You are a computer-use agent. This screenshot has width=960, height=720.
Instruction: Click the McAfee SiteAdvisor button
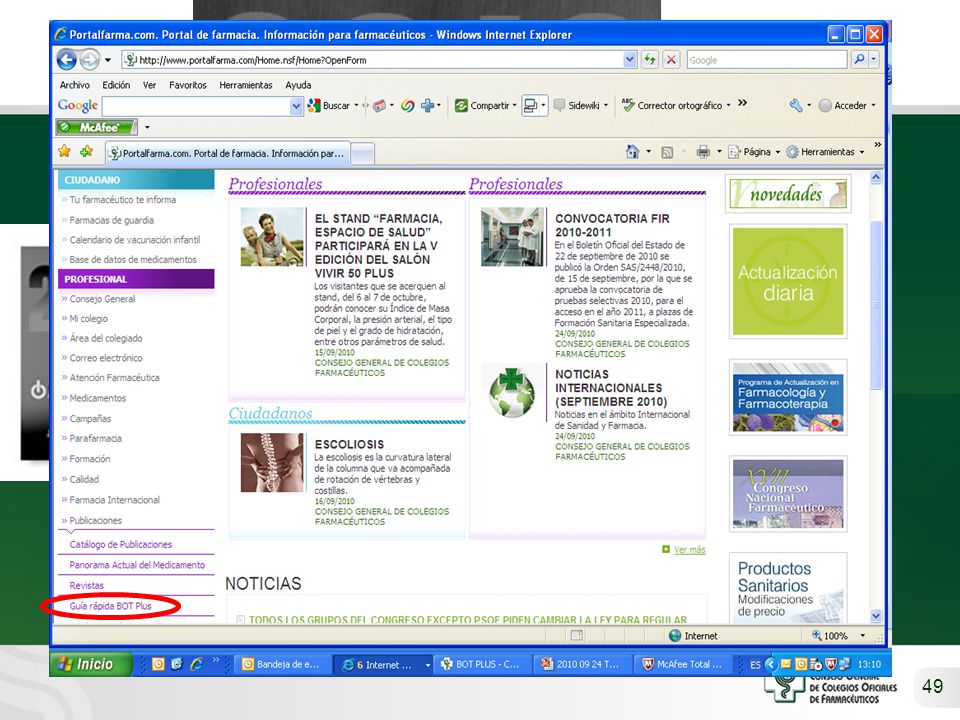pyautogui.click(x=96, y=127)
